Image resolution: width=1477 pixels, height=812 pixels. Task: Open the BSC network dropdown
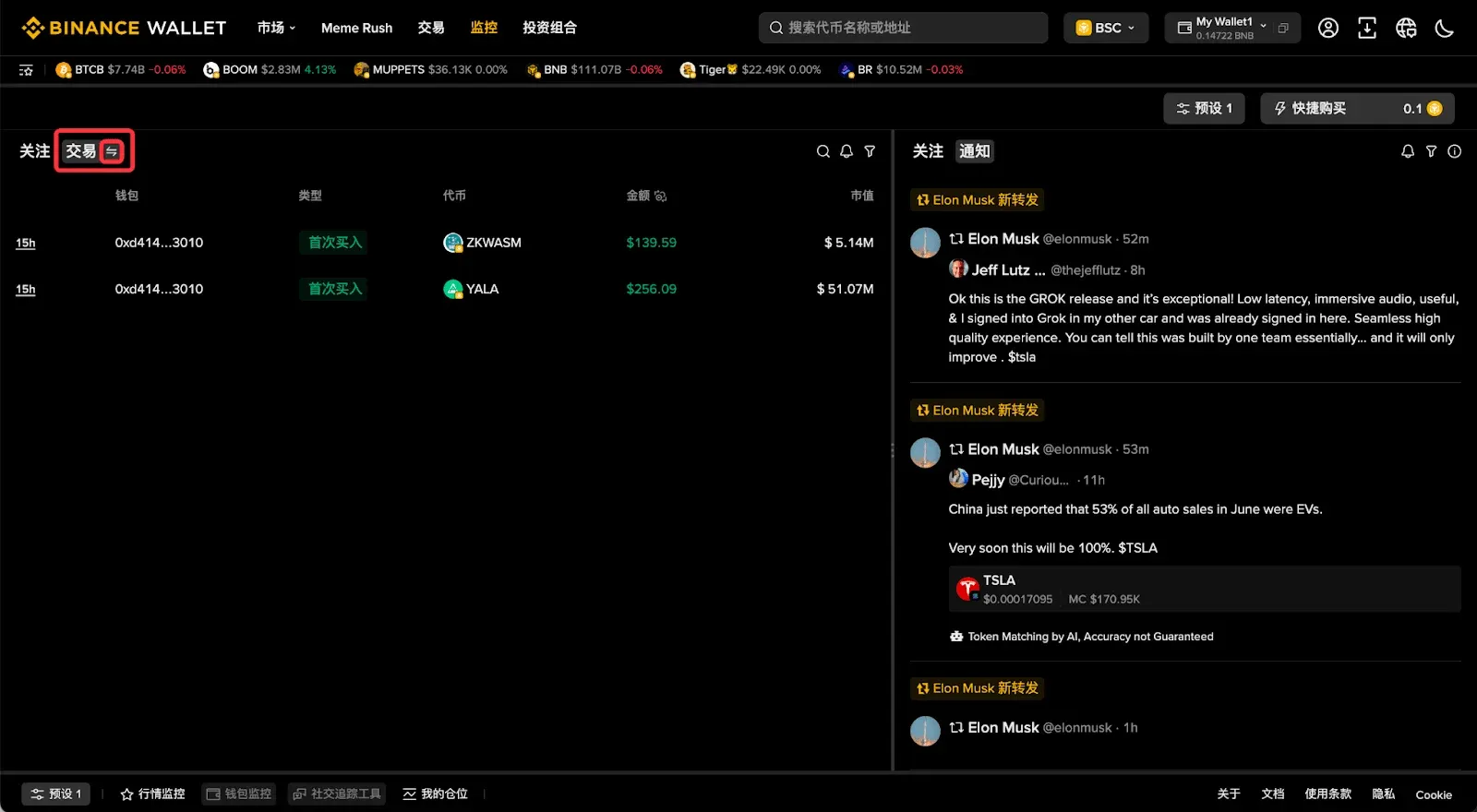click(1106, 28)
